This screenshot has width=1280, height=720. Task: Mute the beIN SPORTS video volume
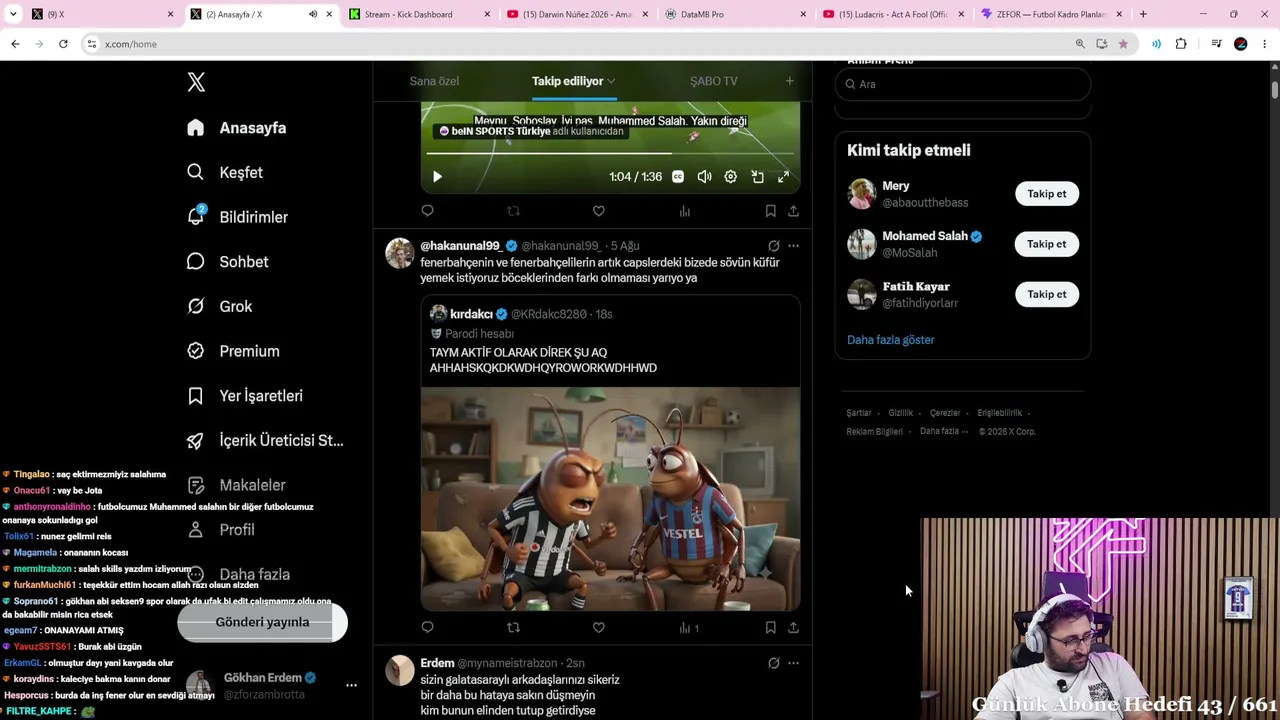704,177
